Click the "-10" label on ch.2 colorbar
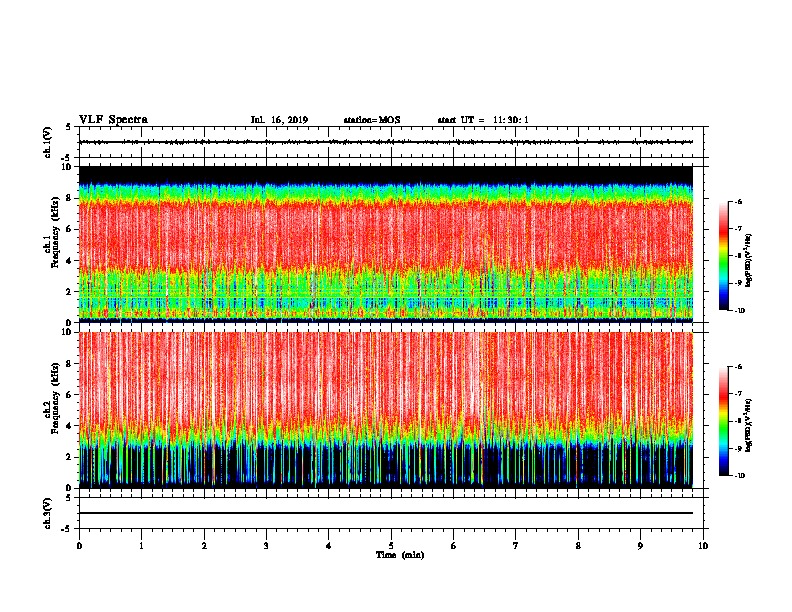The width and height of the screenshot is (792, 612). (739, 476)
